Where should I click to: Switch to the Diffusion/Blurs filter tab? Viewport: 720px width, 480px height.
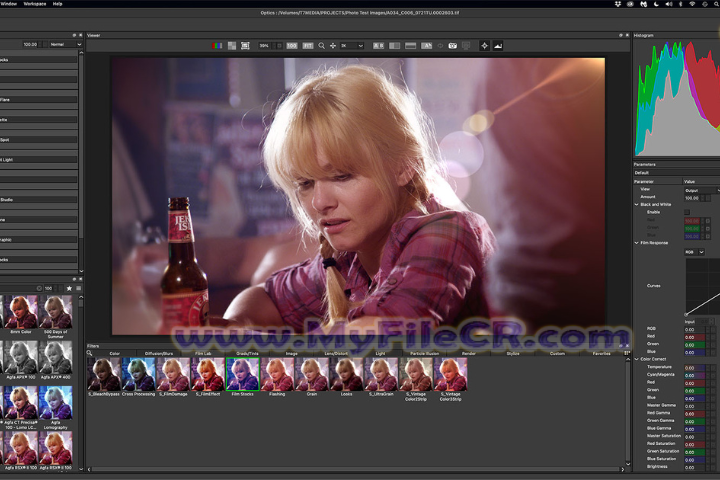pyautogui.click(x=159, y=353)
